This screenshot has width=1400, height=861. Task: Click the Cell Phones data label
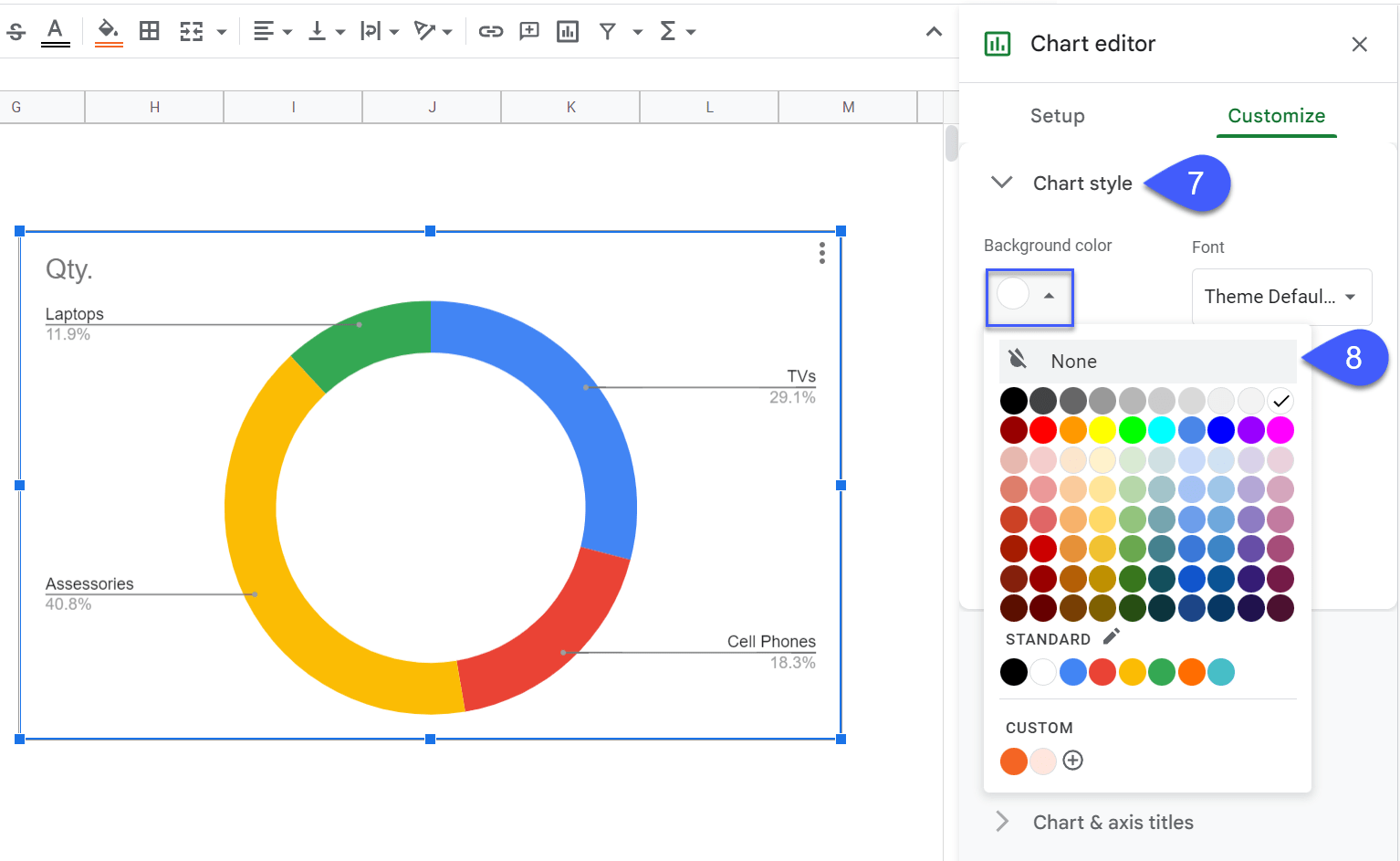(771, 642)
